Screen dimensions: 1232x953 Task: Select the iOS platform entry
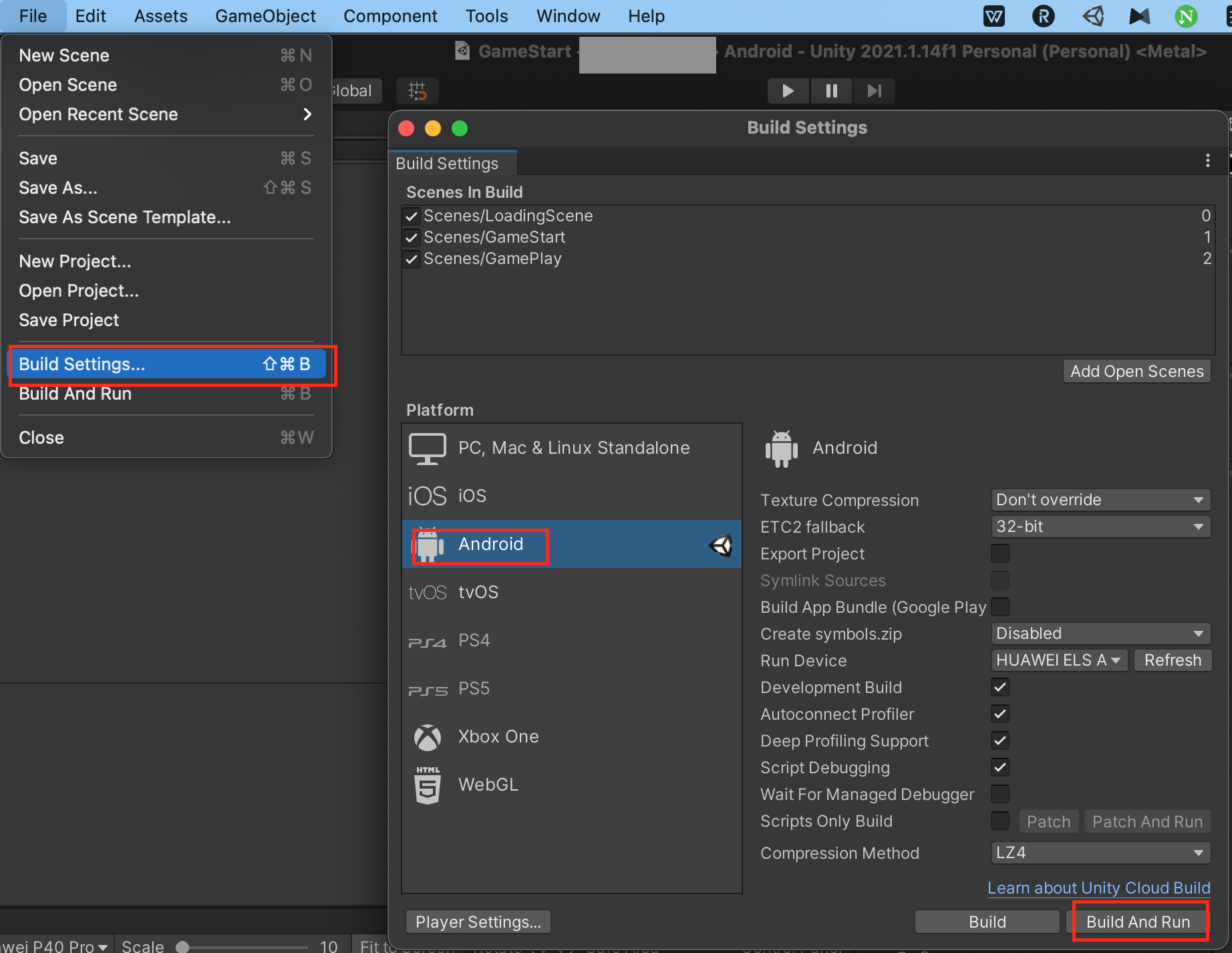[x=472, y=496]
